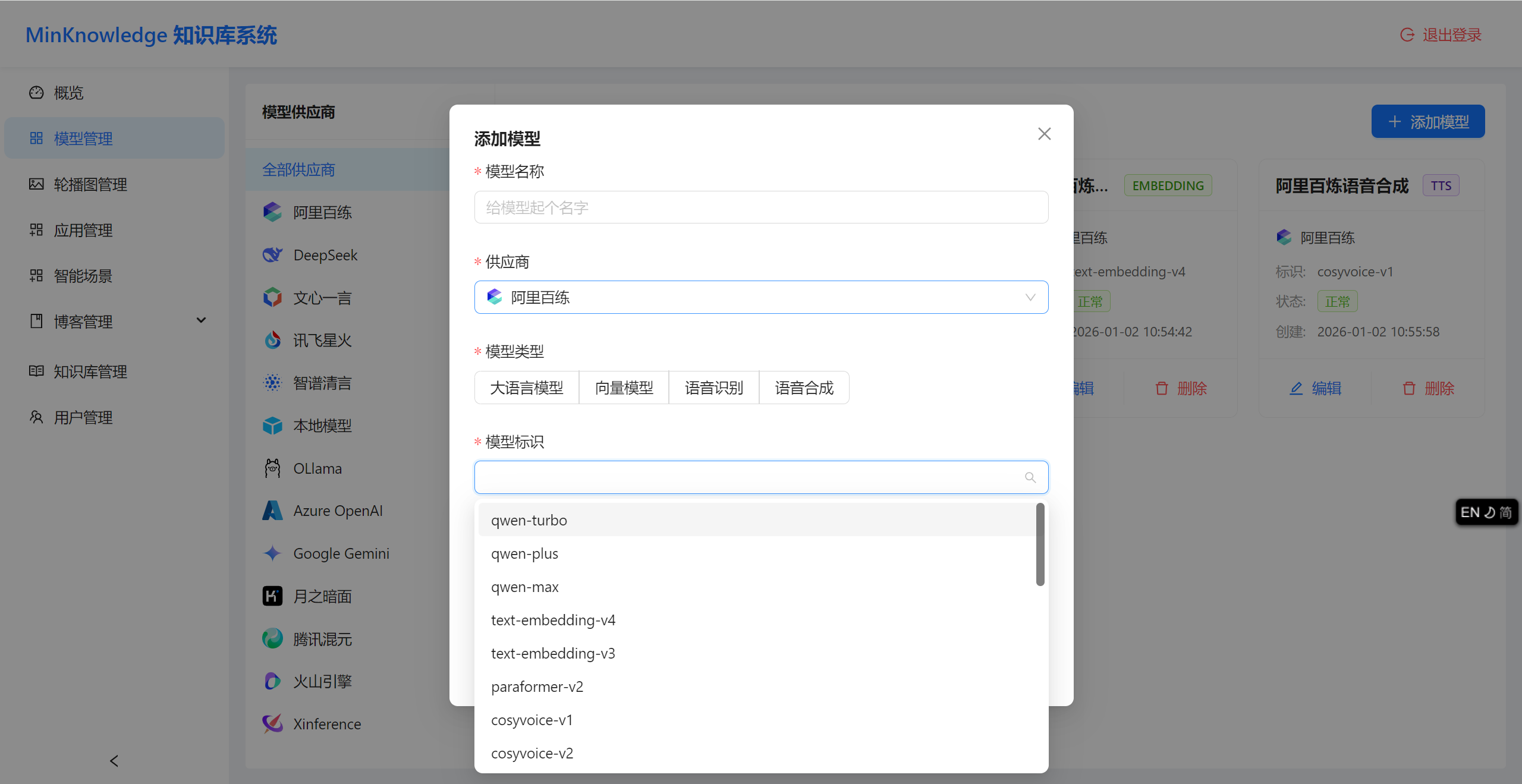Select 向量模型 as the model type
The height and width of the screenshot is (784, 1522).
point(624,387)
